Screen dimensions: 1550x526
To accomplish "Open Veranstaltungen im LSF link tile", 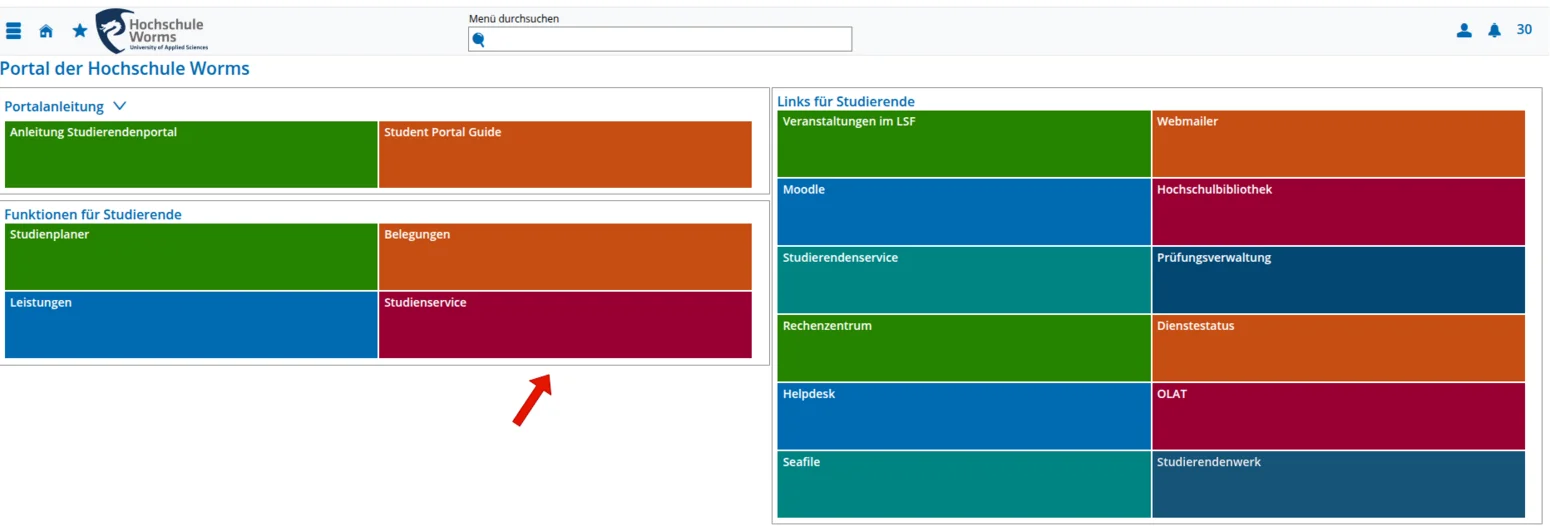I will tap(964, 143).
